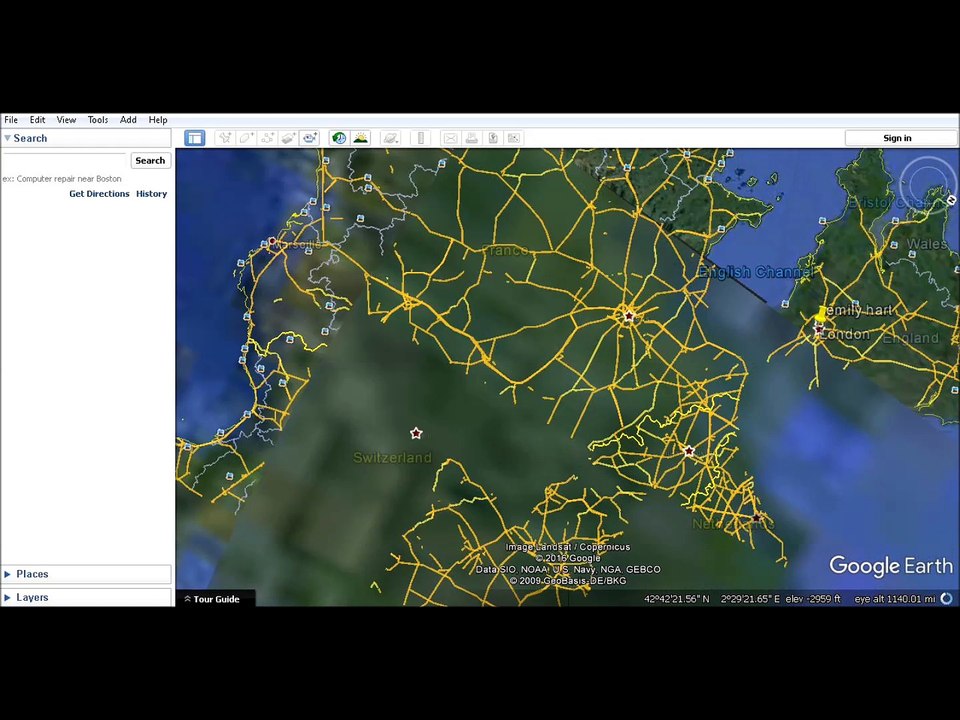
Task: Click the England map label
Action: (x=910, y=338)
